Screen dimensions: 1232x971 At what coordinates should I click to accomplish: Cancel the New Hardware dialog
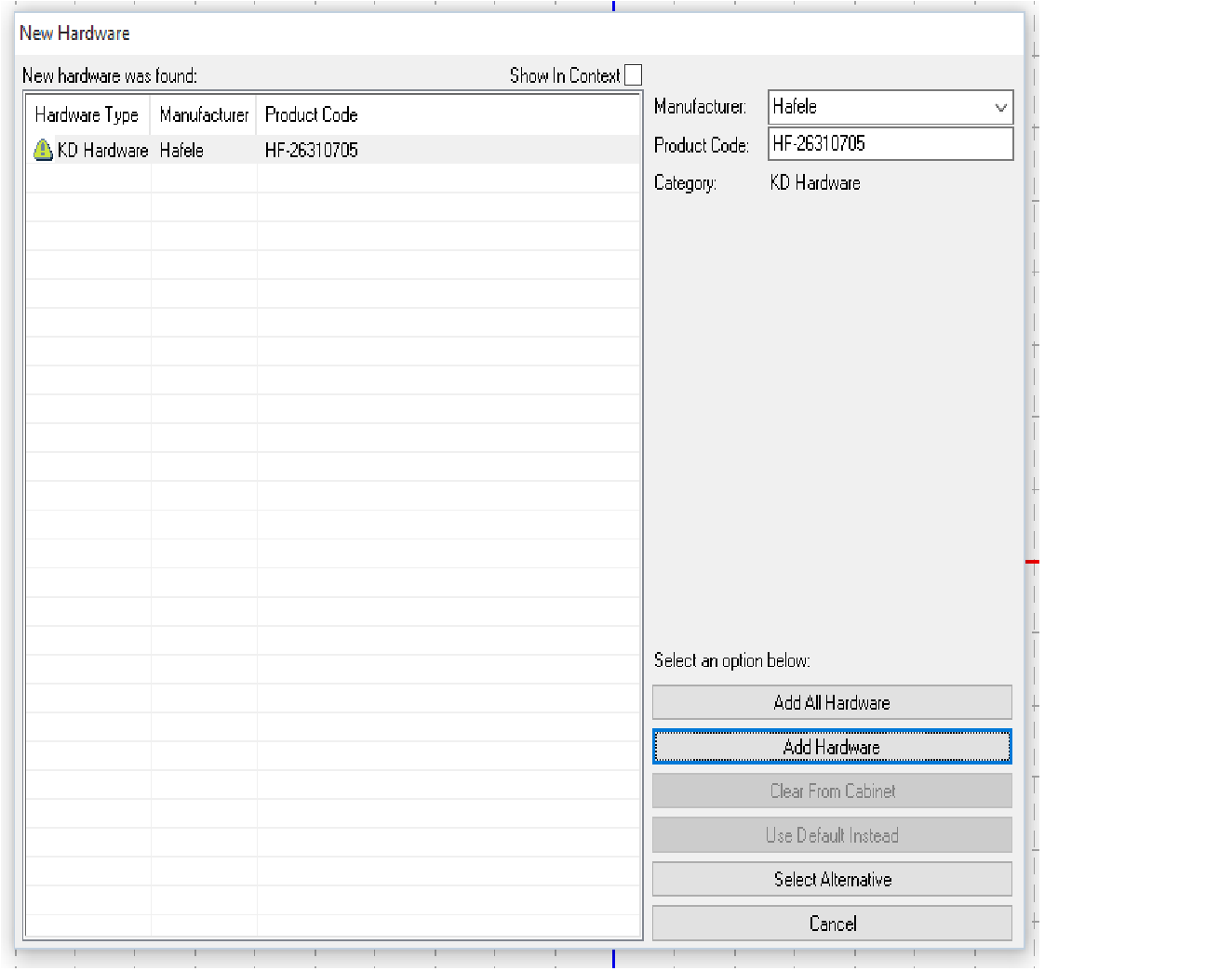coord(832,924)
